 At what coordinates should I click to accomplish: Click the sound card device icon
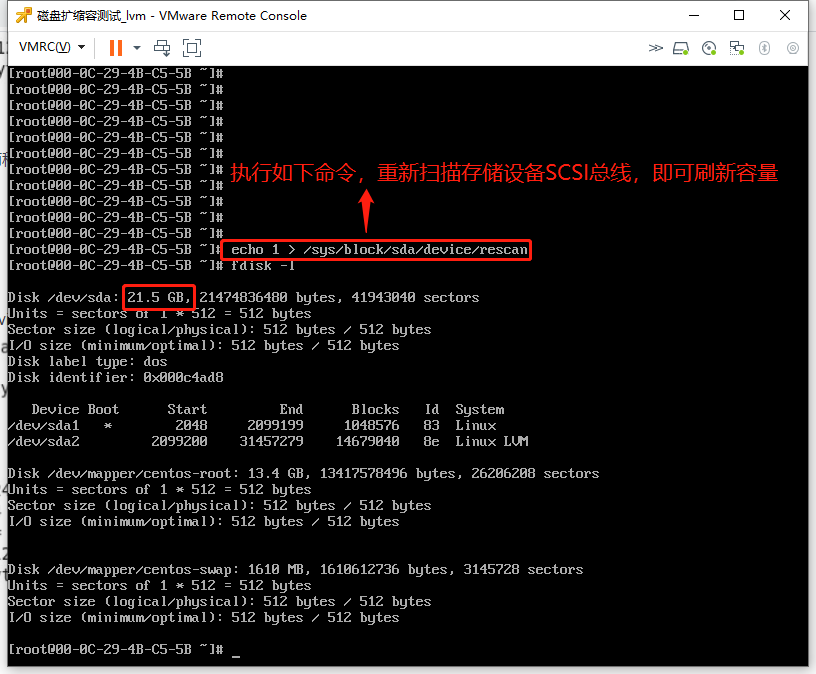tap(793, 48)
